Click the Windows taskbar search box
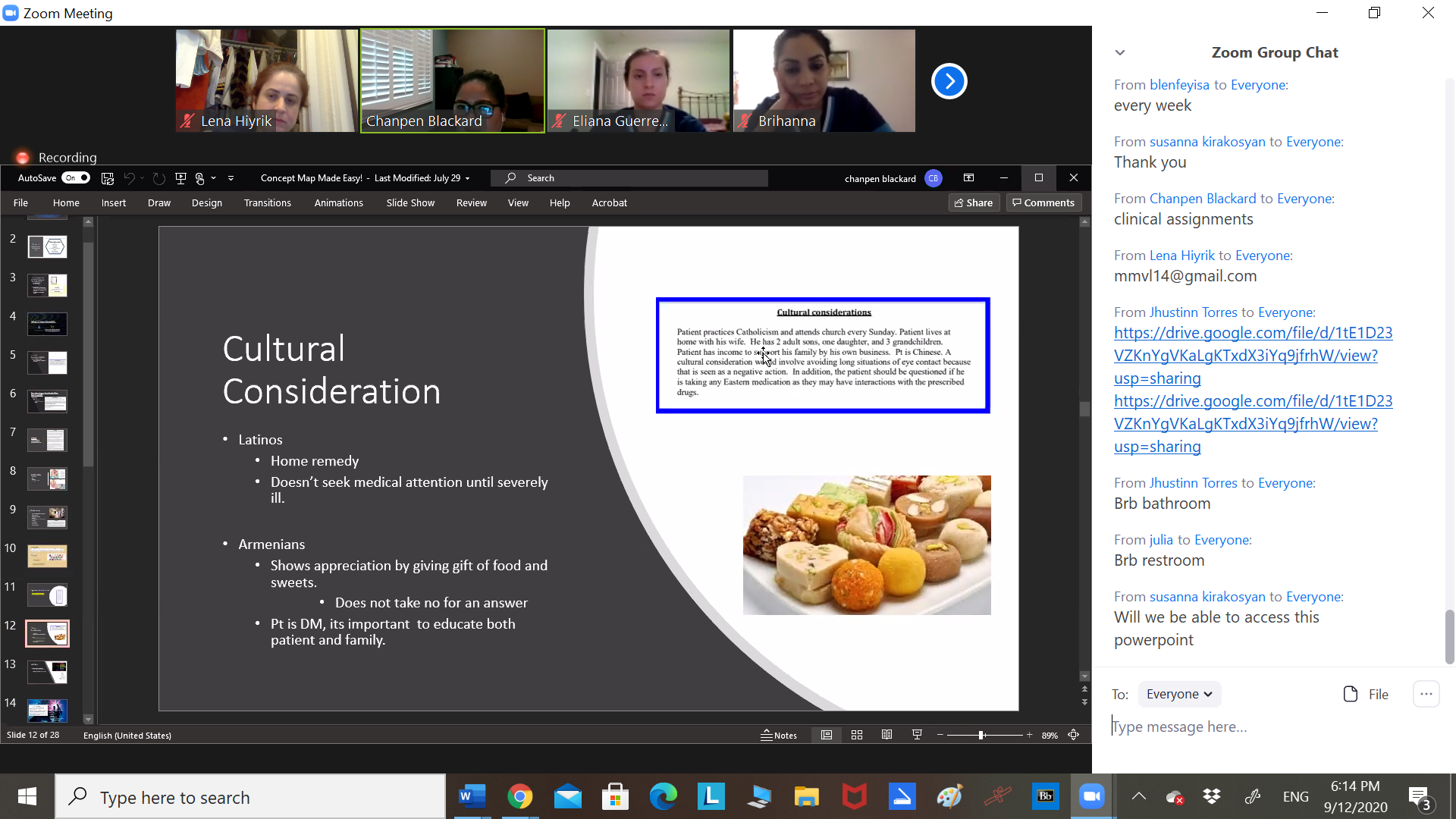This screenshot has height=819, width=1456. point(250,796)
